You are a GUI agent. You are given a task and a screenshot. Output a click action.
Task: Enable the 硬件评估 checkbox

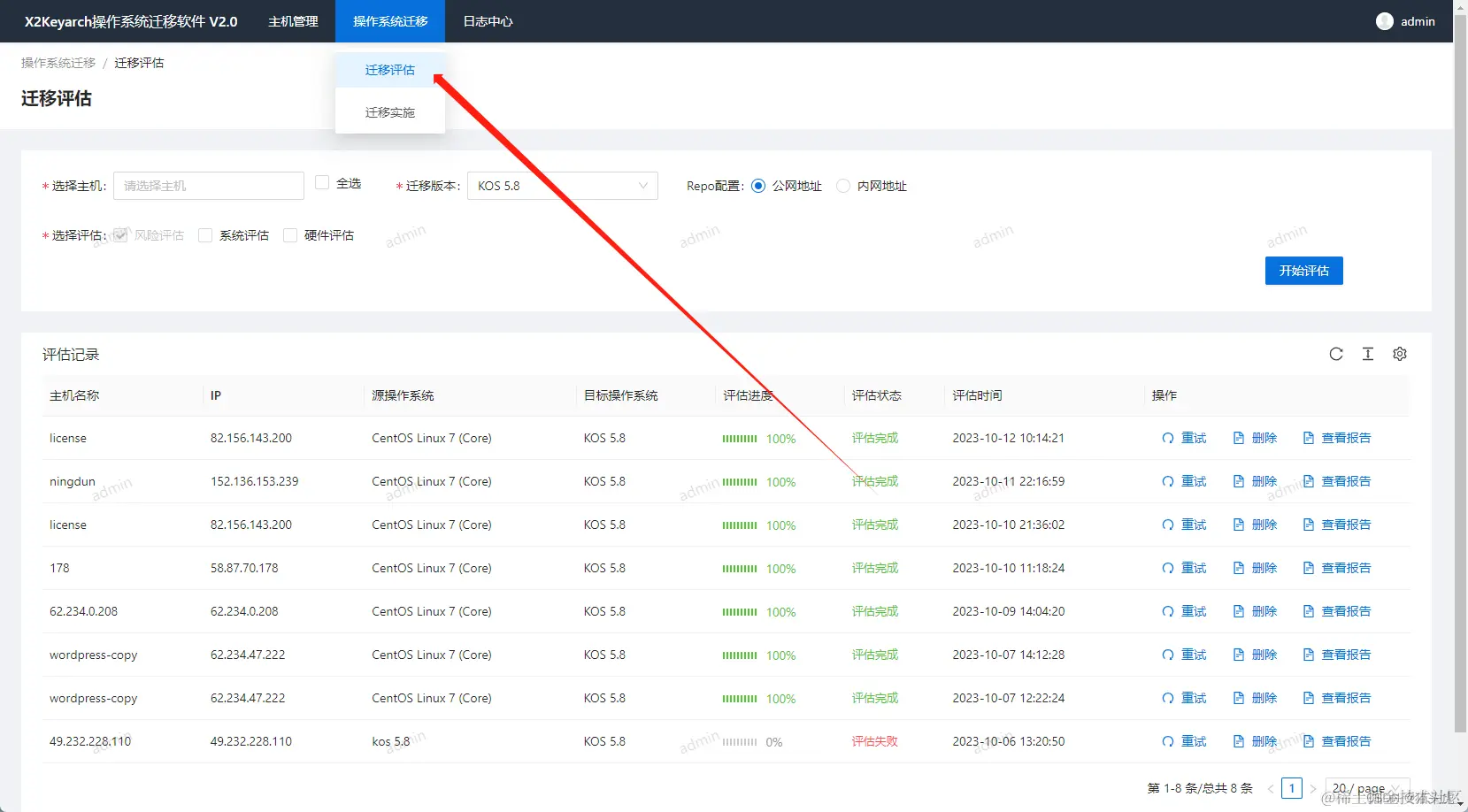[x=290, y=235]
